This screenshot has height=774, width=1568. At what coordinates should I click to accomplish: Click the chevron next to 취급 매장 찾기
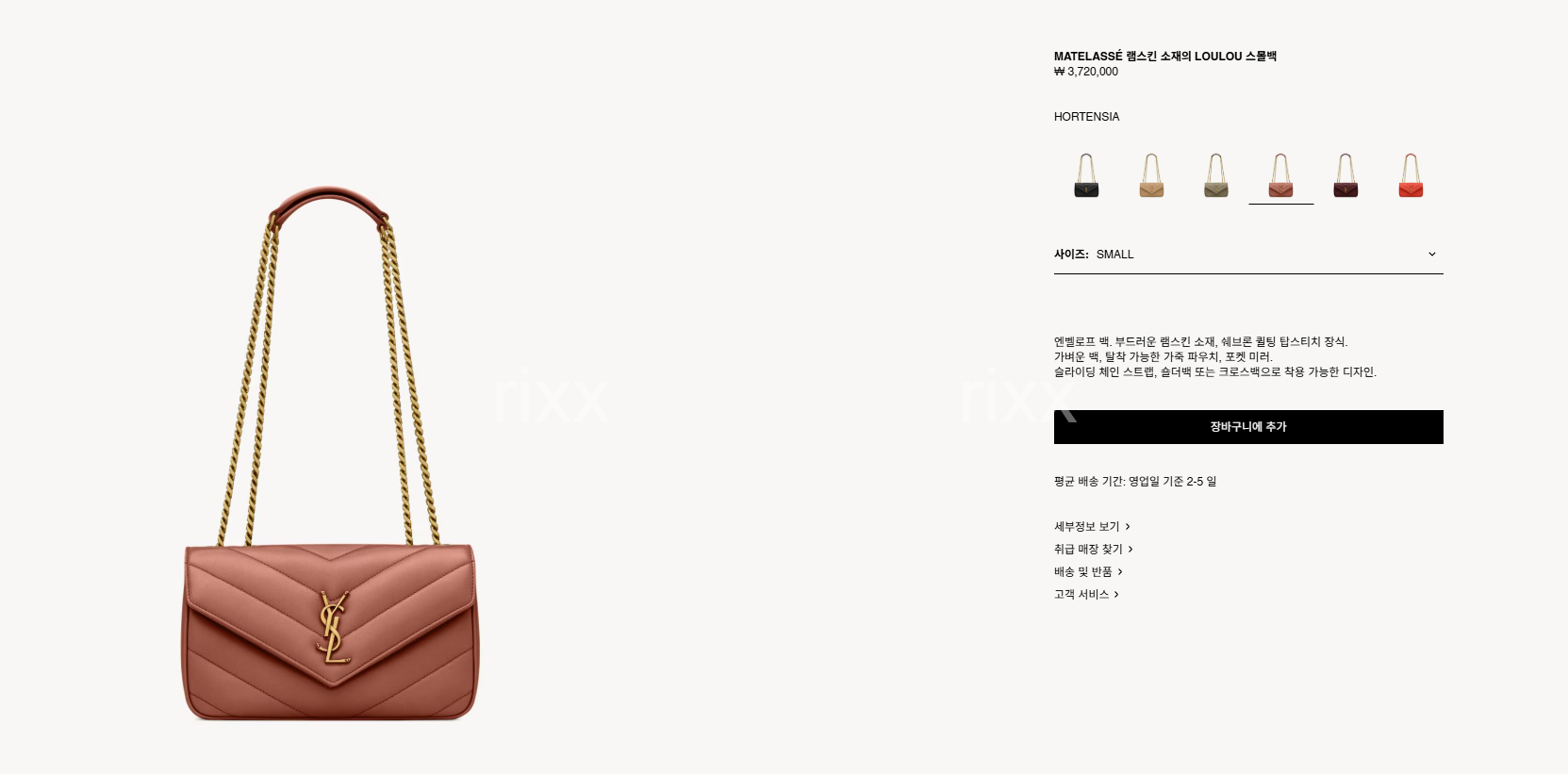point(1131,550)
